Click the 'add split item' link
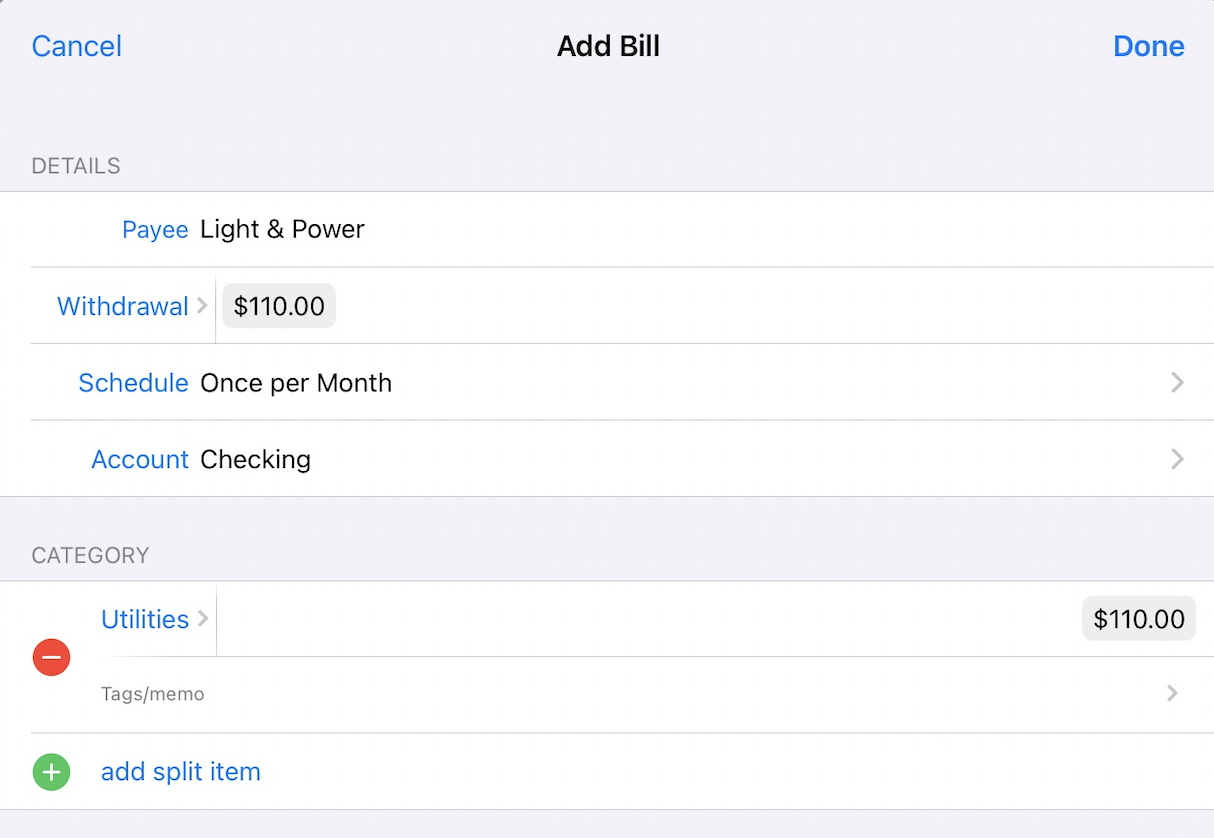1214x838 pixels. [x=181, y=772]
